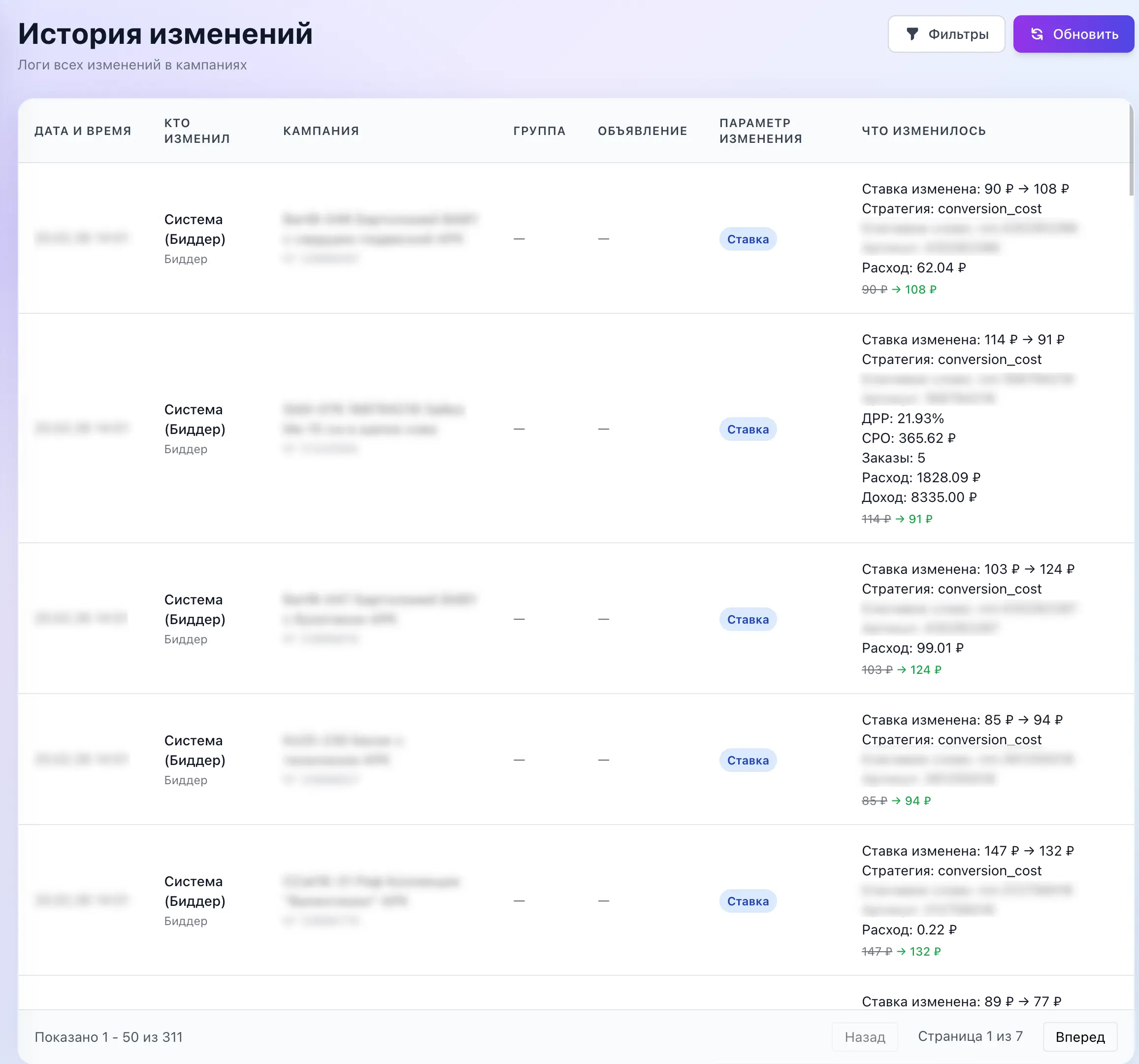
Task: Click the refresh arrows icon in Обновить
Action: point(1037,34)
